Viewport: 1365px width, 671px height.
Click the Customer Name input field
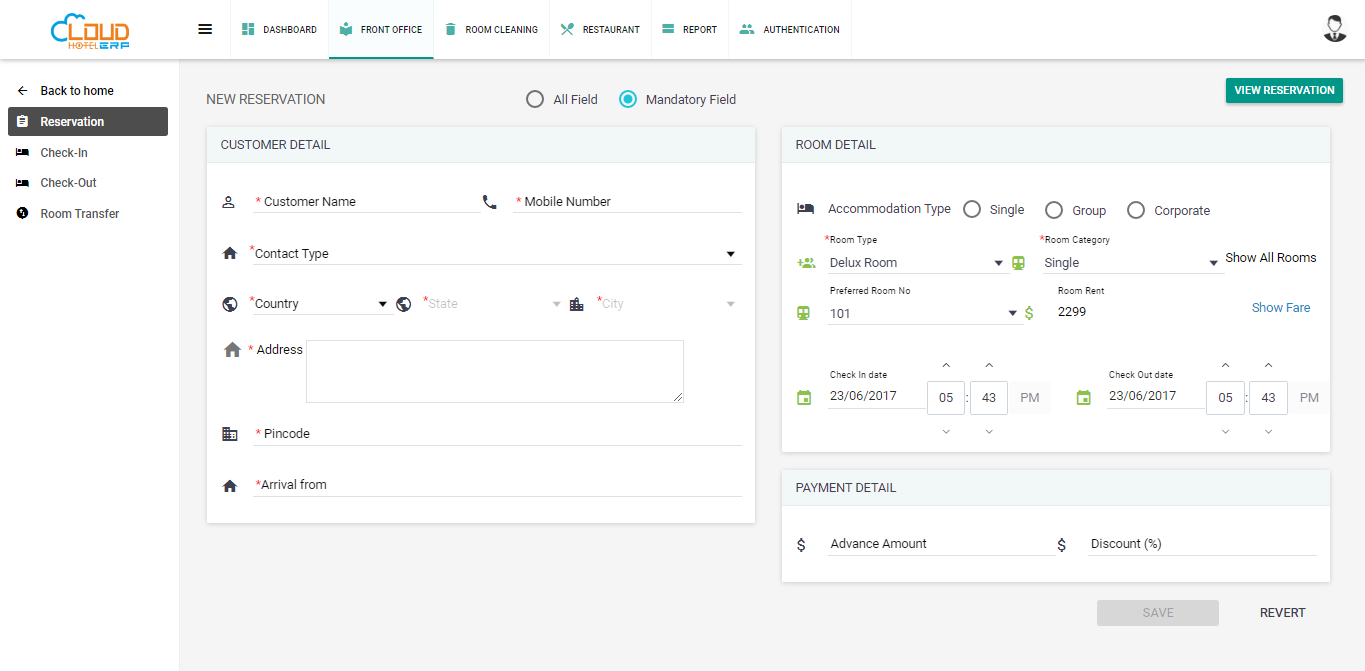(367, 202)
